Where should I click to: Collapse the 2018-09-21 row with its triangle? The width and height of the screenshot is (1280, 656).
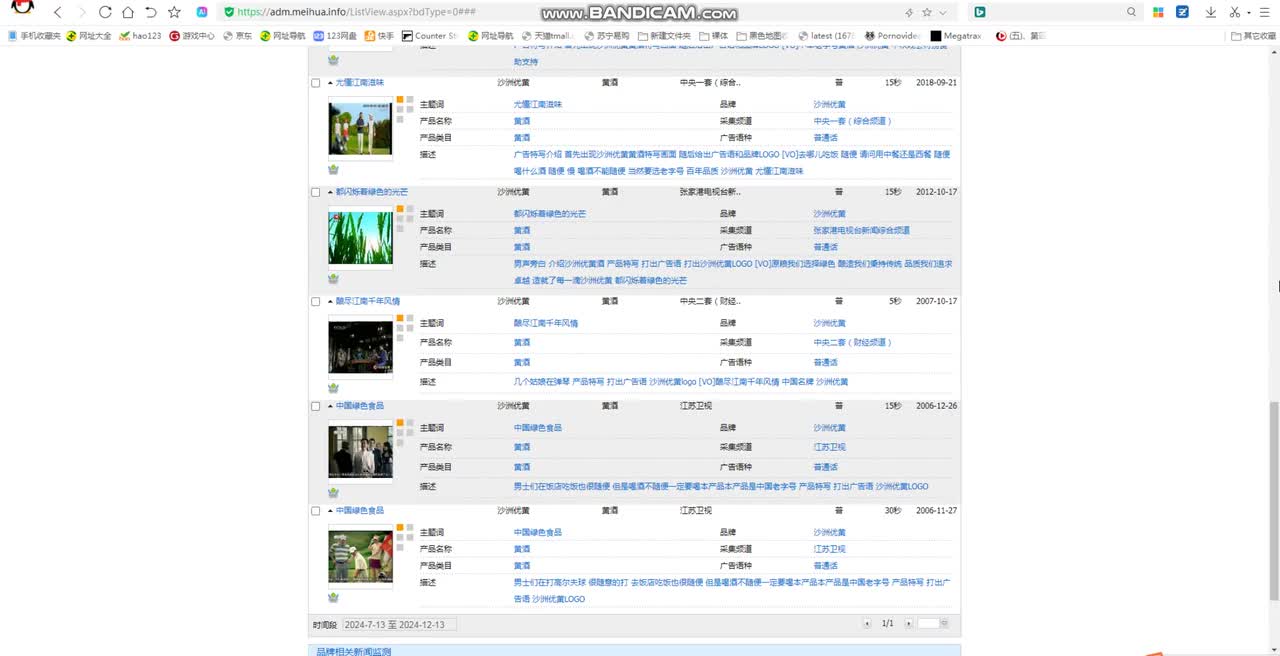(330, 83)
